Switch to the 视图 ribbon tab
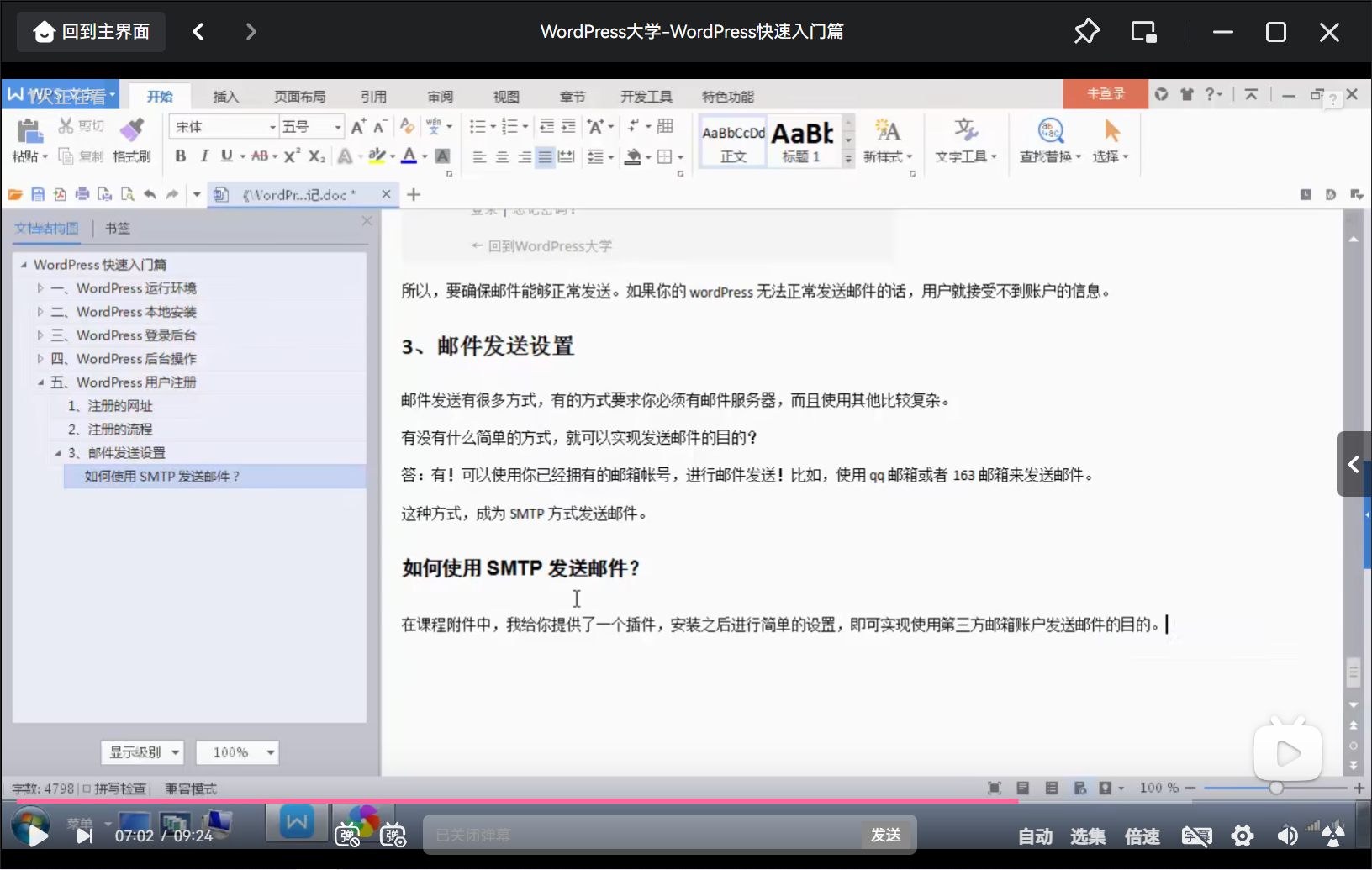Image resolution: width=1372 pixels, height=870 pixels. [x=506, y=97]
